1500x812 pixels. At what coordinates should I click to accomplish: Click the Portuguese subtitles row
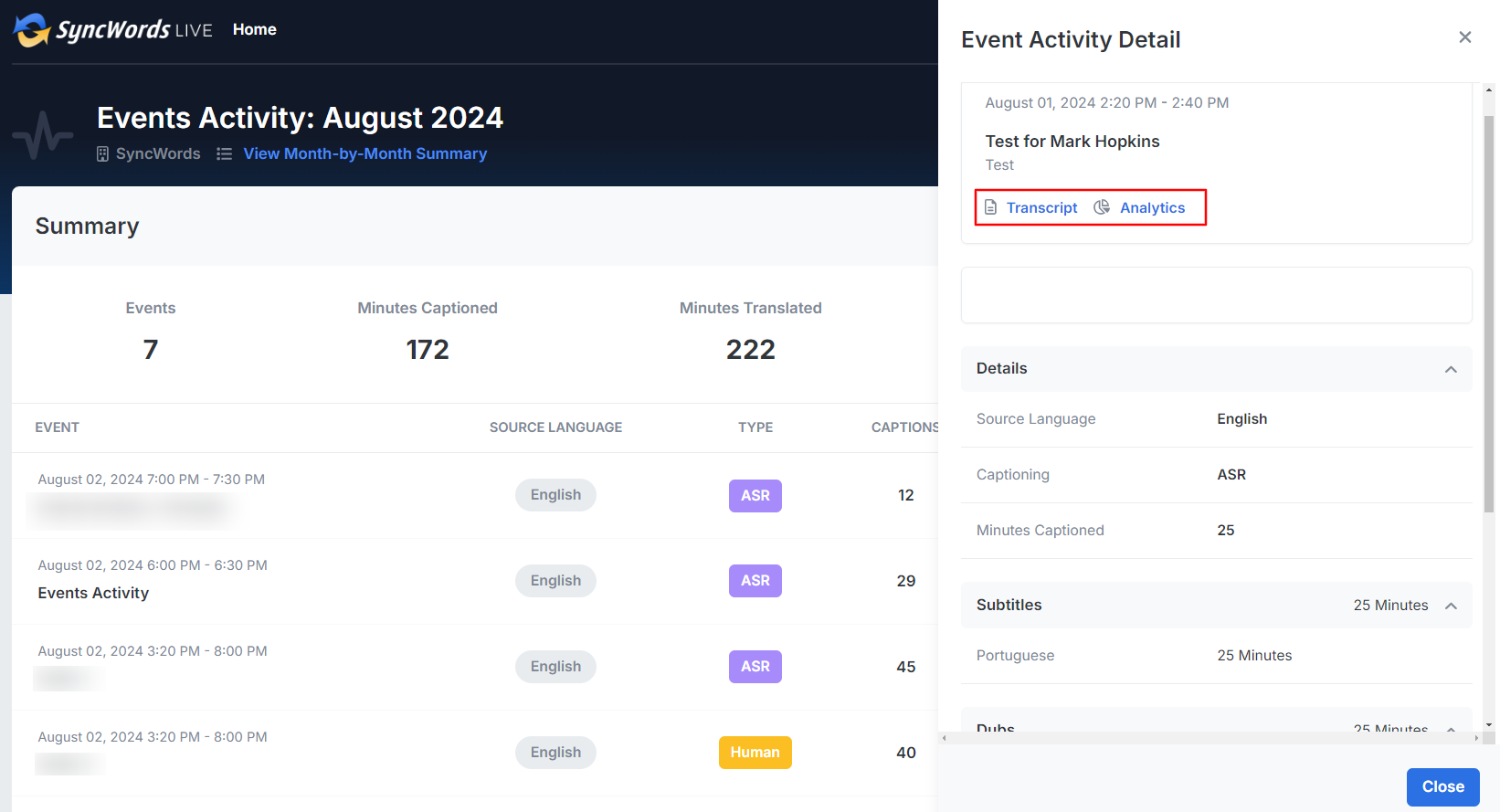[1217, 656]
